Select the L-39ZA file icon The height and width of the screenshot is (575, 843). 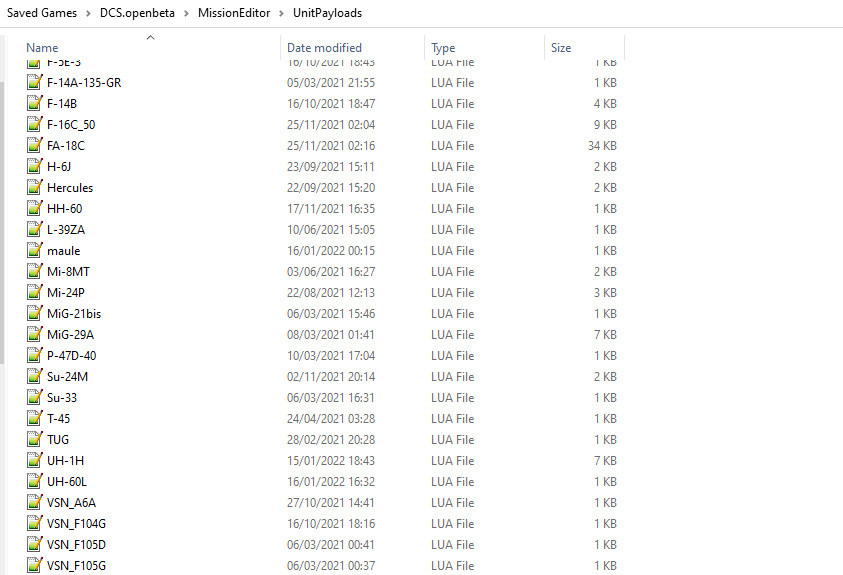[34, 229]
